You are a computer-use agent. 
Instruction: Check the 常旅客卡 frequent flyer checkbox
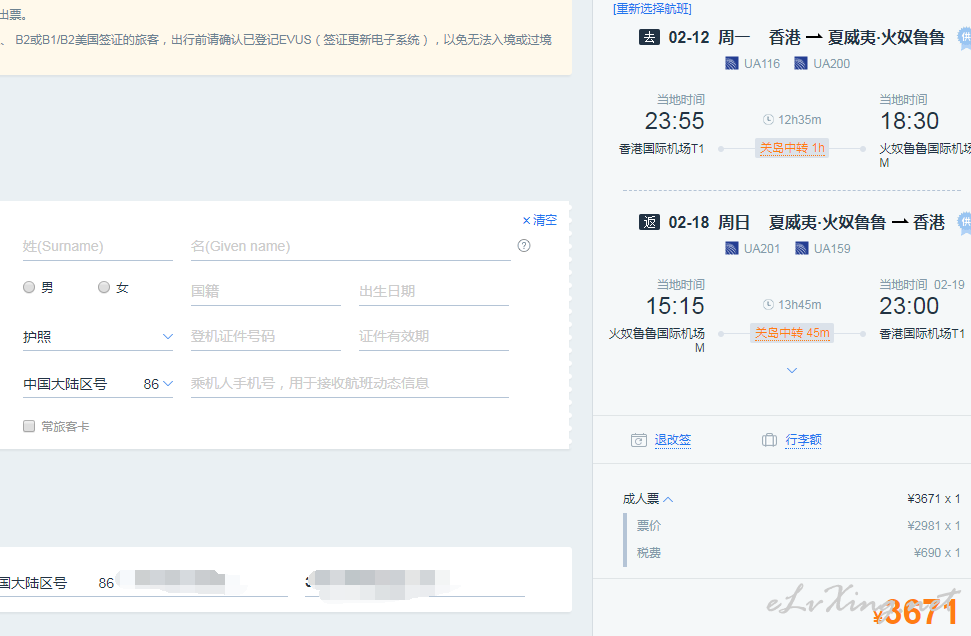click(x=29, y=426)
